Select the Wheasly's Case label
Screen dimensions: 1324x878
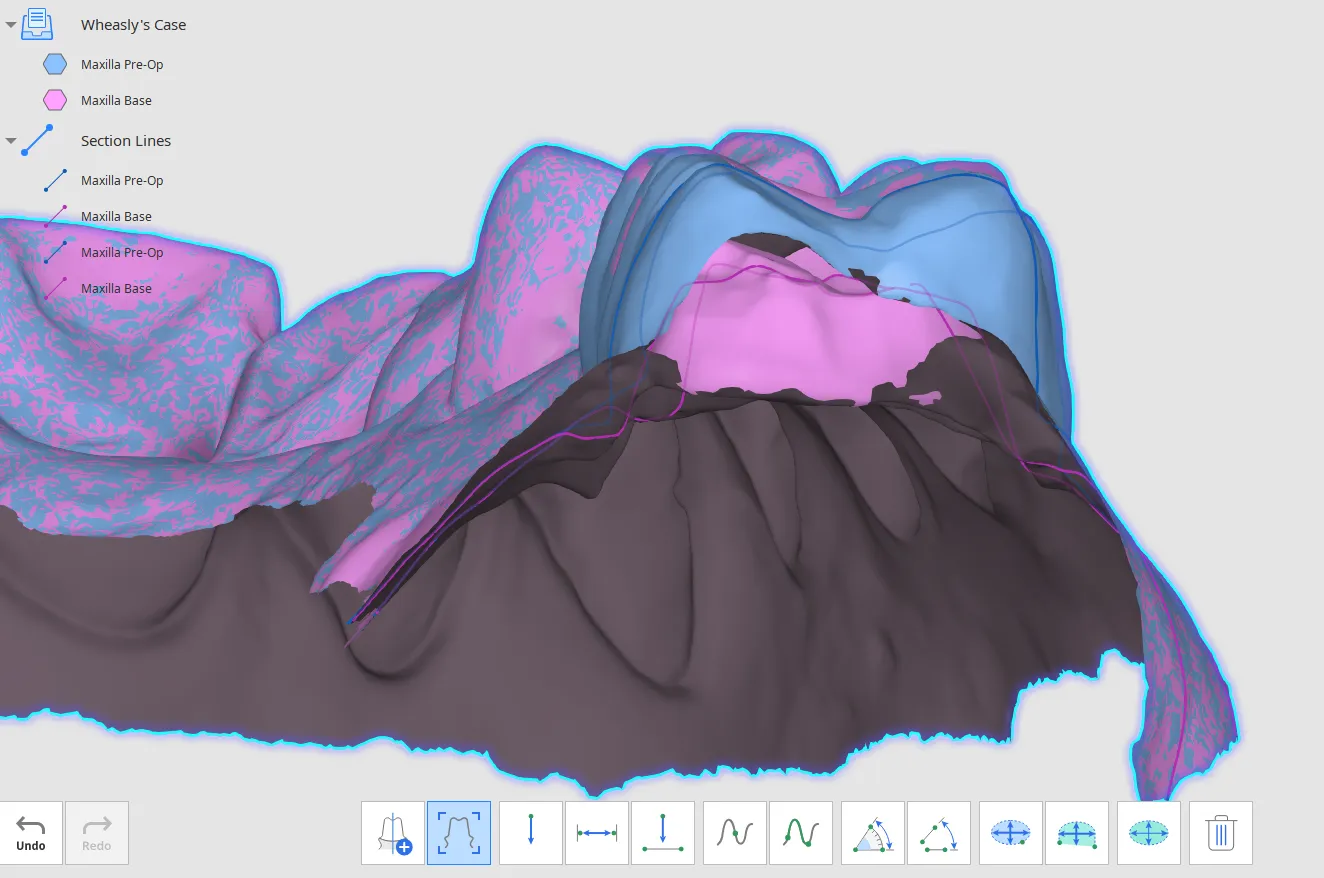pos(133,25)
